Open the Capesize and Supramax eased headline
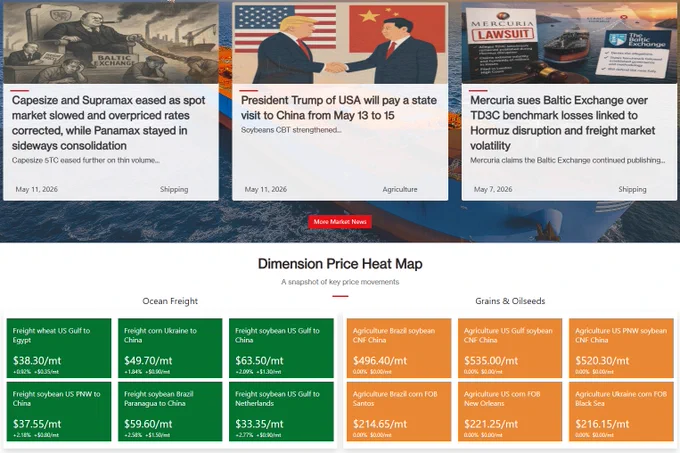 click(108, 123)
